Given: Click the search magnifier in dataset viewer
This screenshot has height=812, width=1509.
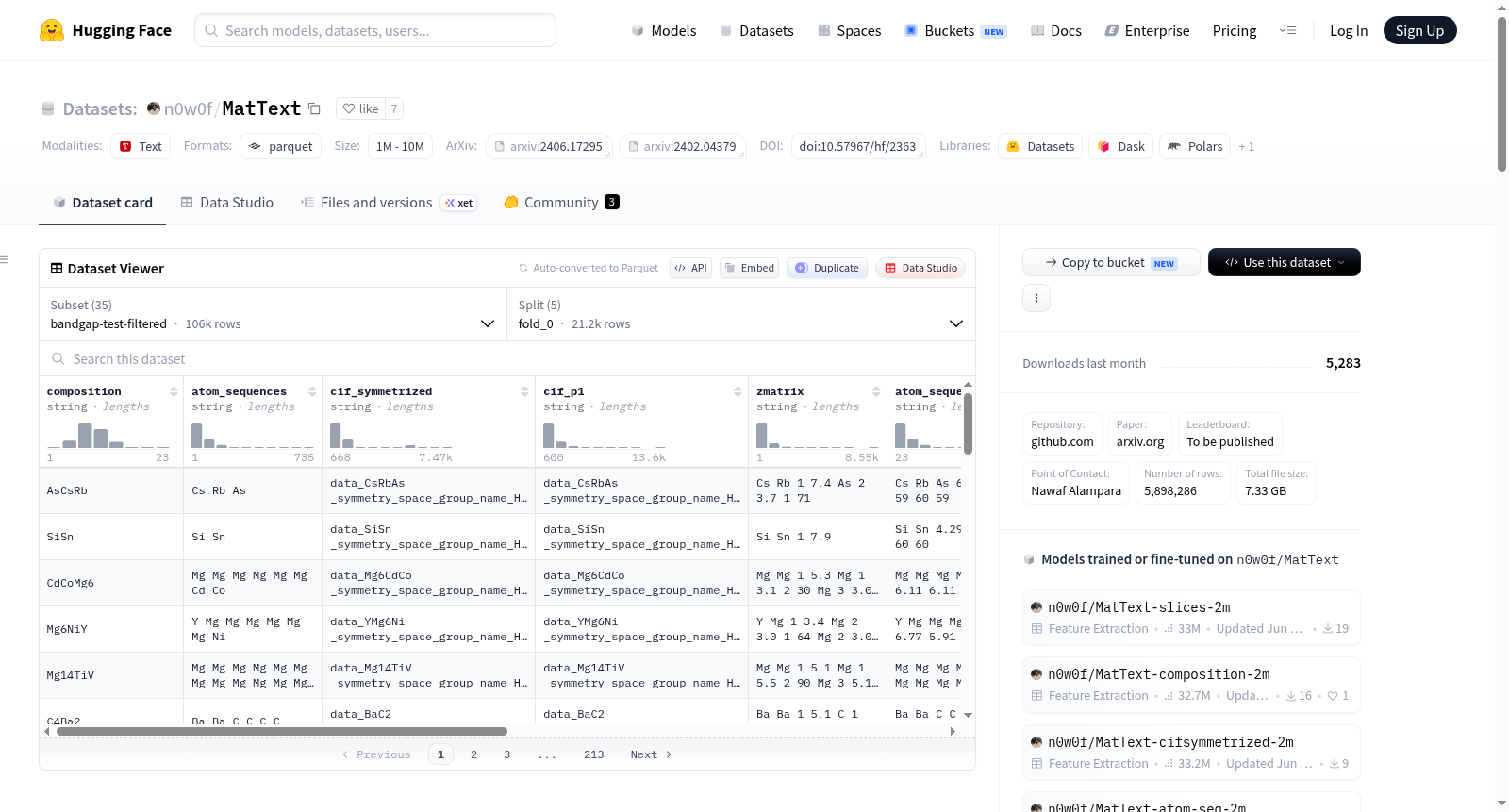Looking at the screenshot, I should tap(58, 358).
